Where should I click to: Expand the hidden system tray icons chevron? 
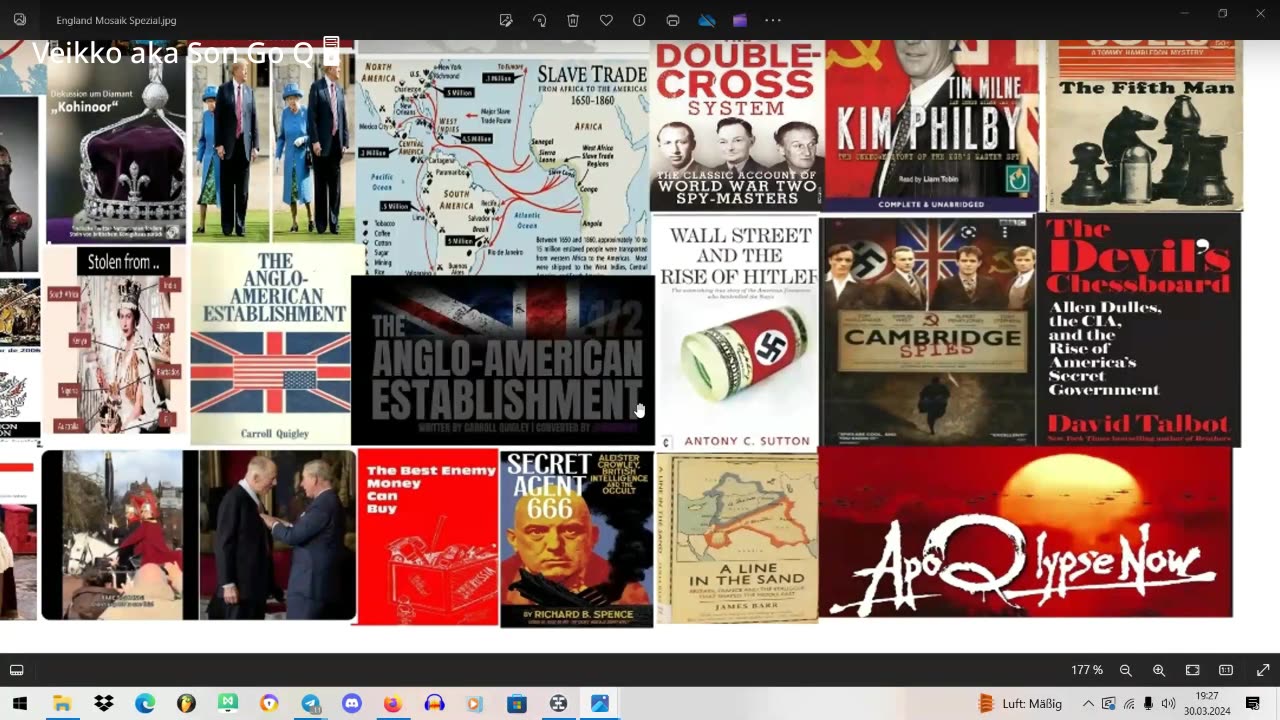1088,704
